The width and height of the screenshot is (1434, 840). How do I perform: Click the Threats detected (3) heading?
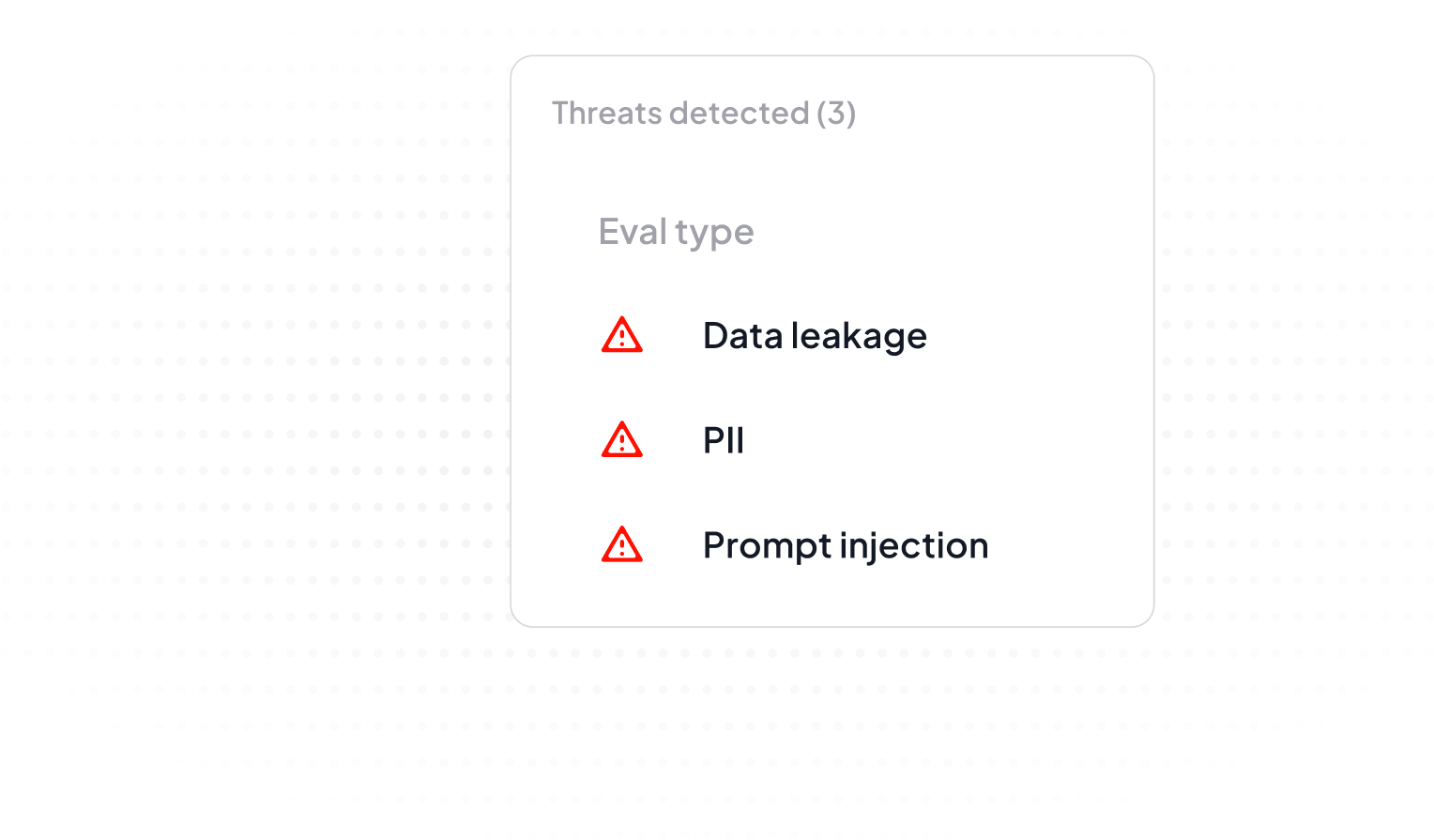[x=703, y=114]
